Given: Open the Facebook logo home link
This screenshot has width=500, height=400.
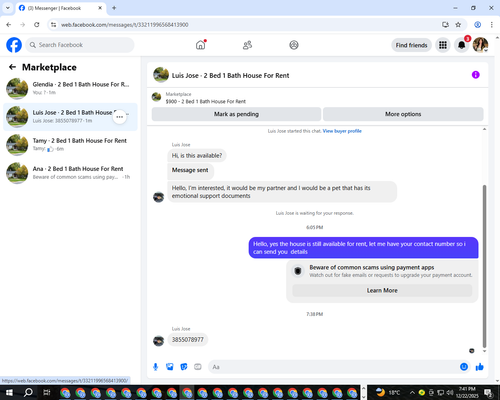Looking at the screenshot, I should click(14, 45).
